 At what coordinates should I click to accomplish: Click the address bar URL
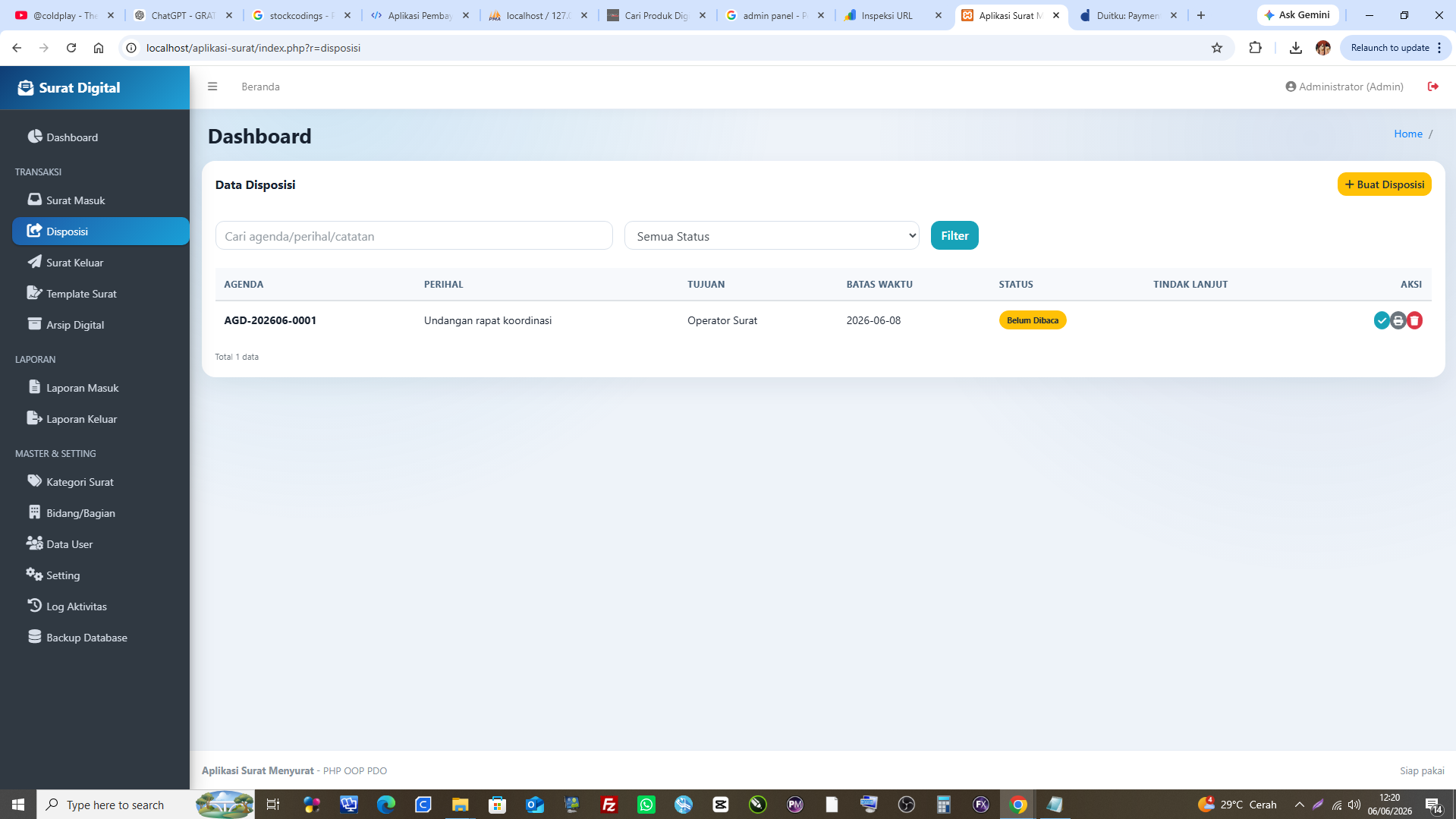(253, 48)
